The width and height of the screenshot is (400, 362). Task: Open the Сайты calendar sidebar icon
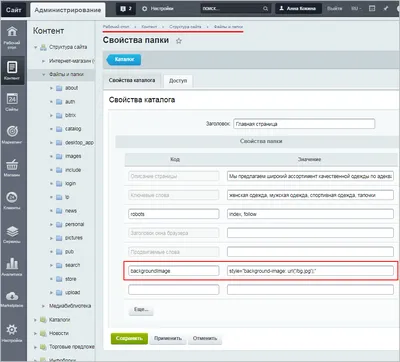click(12, 102)
